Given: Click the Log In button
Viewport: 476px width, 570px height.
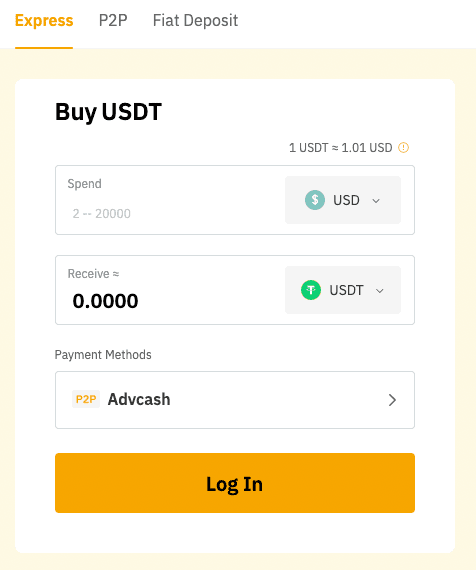Looking at the screenshot, I should (x=235, y=483).
